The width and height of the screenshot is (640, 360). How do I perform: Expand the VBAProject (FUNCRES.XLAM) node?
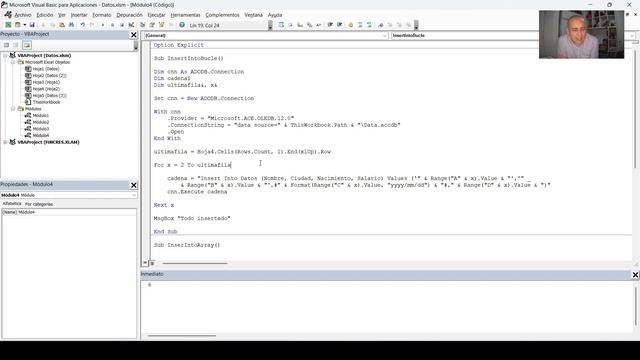[5, 142]
